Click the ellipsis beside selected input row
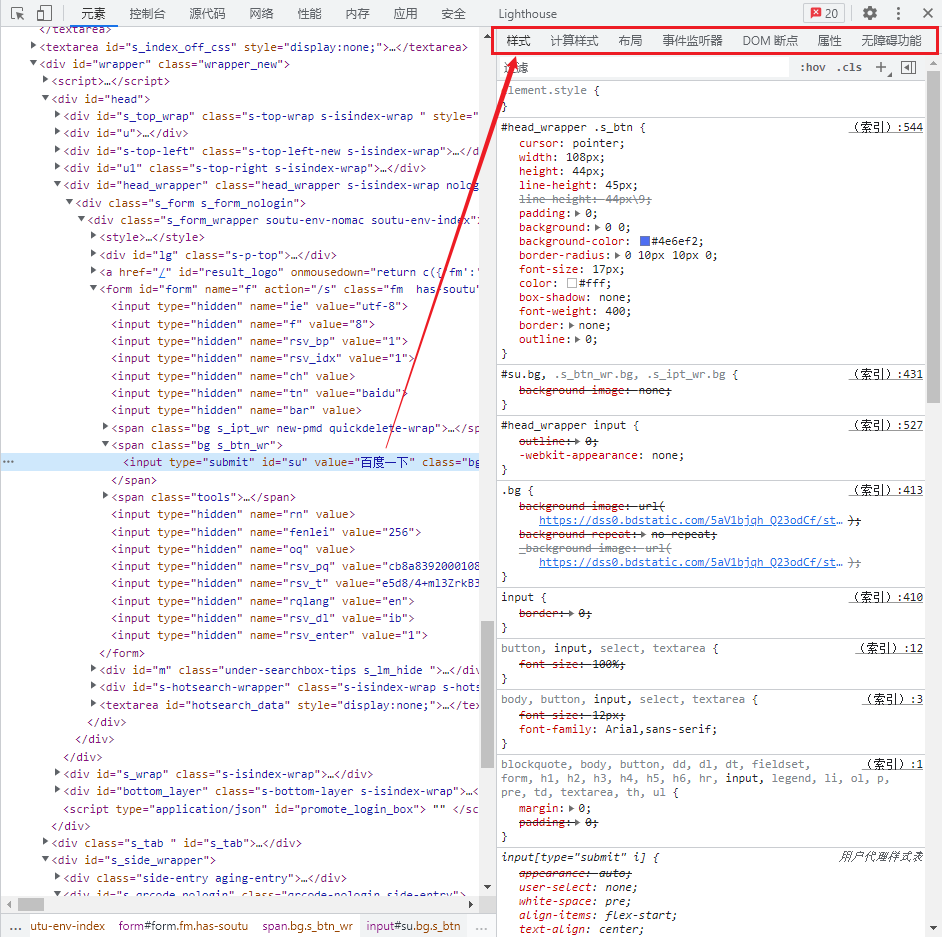Viewport: 942px width, 937px height. click(8, 462)
